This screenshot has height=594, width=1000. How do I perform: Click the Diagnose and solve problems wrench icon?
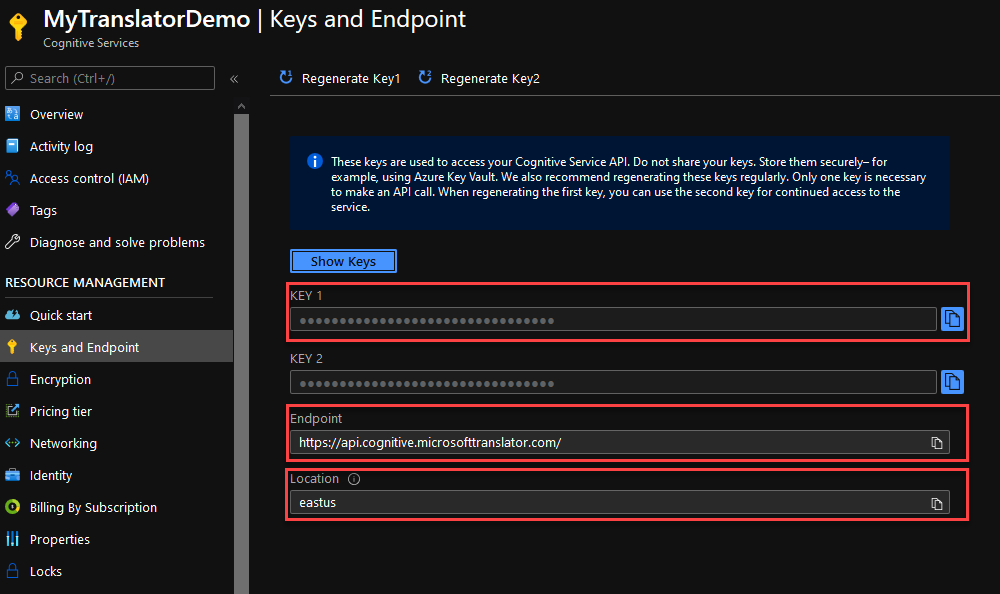click(12, 242)
